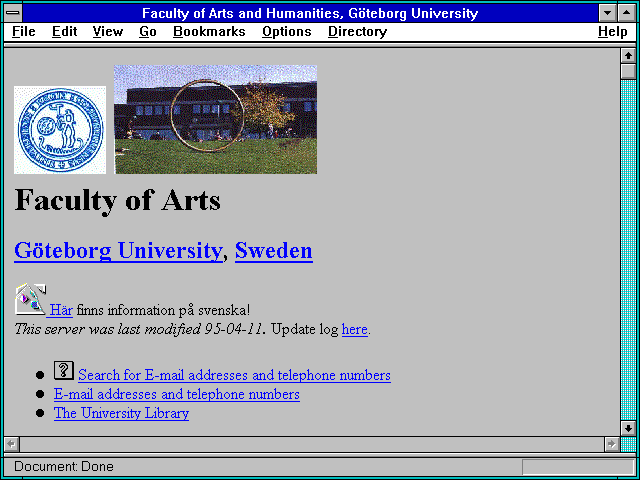This screenshot has height=480, width=640.
Task: Open the Edit menu
Action: tap(64, 32)
